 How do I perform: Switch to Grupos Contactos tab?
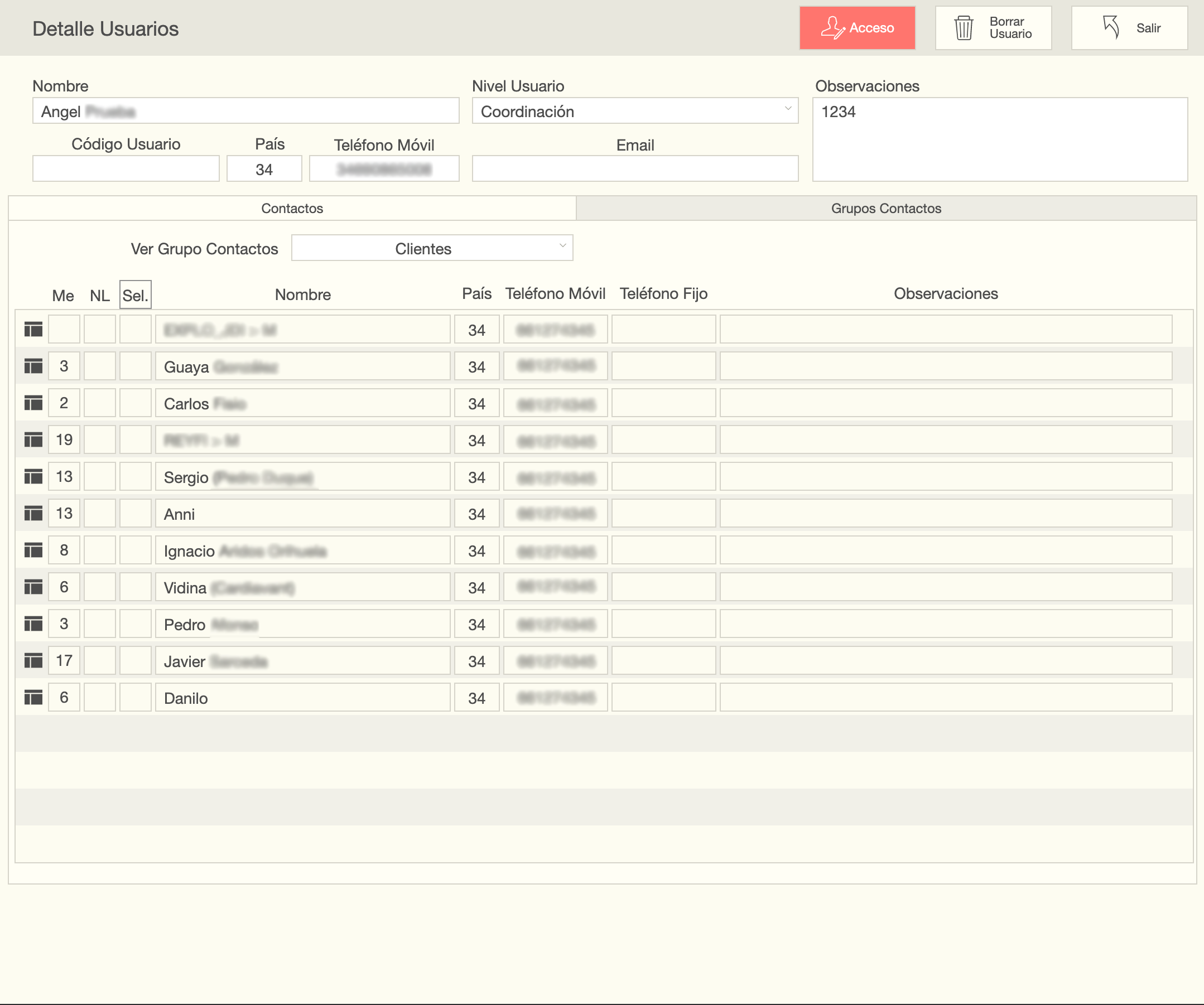pos(886,209)
